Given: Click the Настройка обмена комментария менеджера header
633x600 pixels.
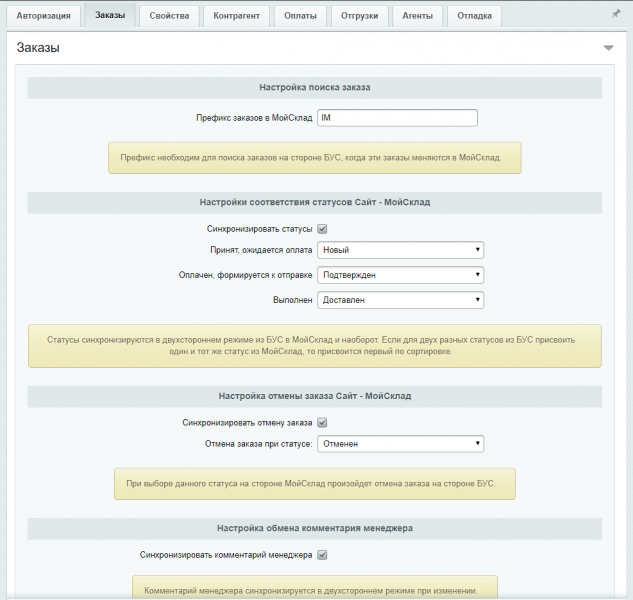Looking at the screenshot, I should 315,527.
